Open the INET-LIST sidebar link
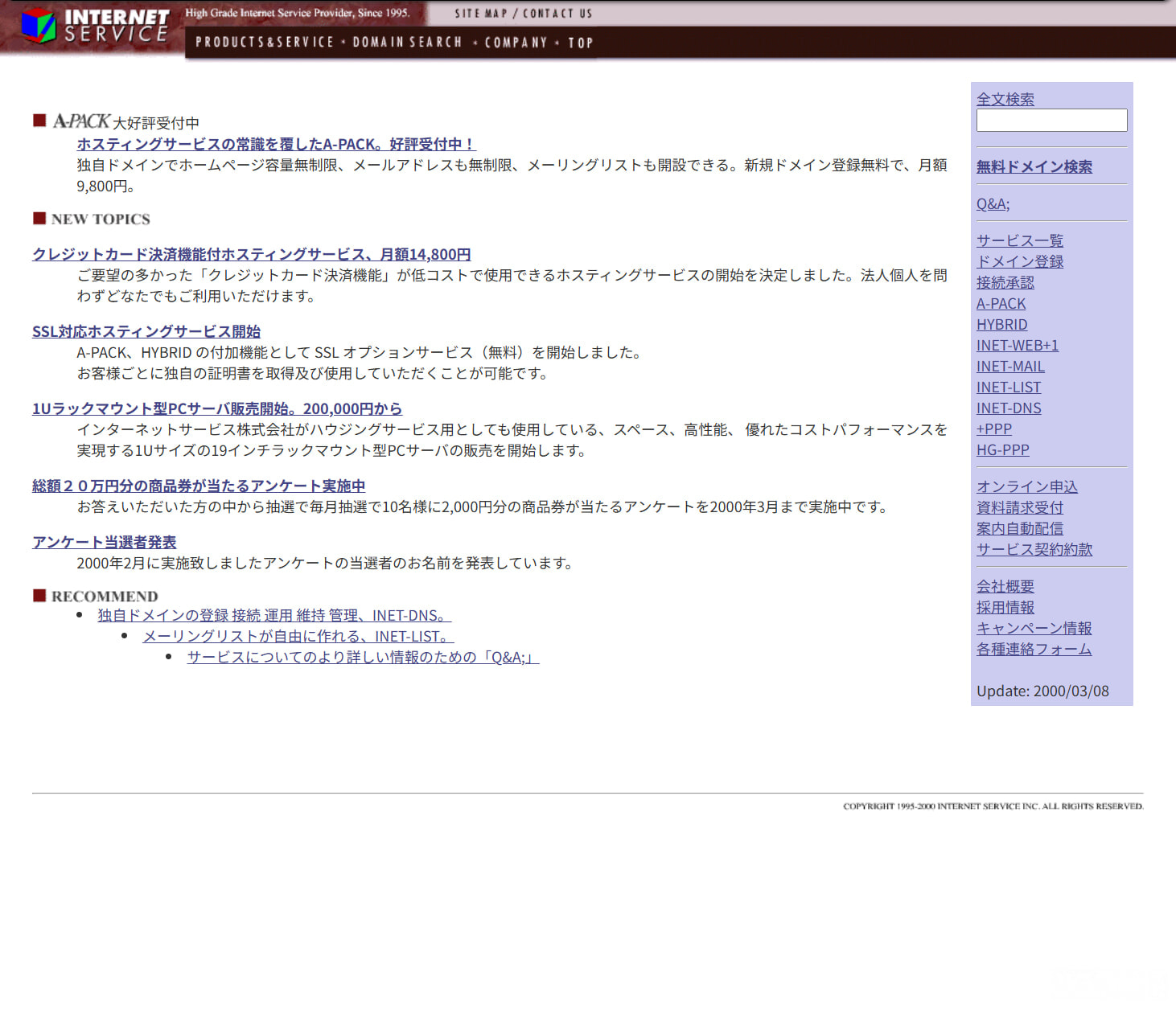The height and width of the screenshot is (1009, 1176). 1009,387
